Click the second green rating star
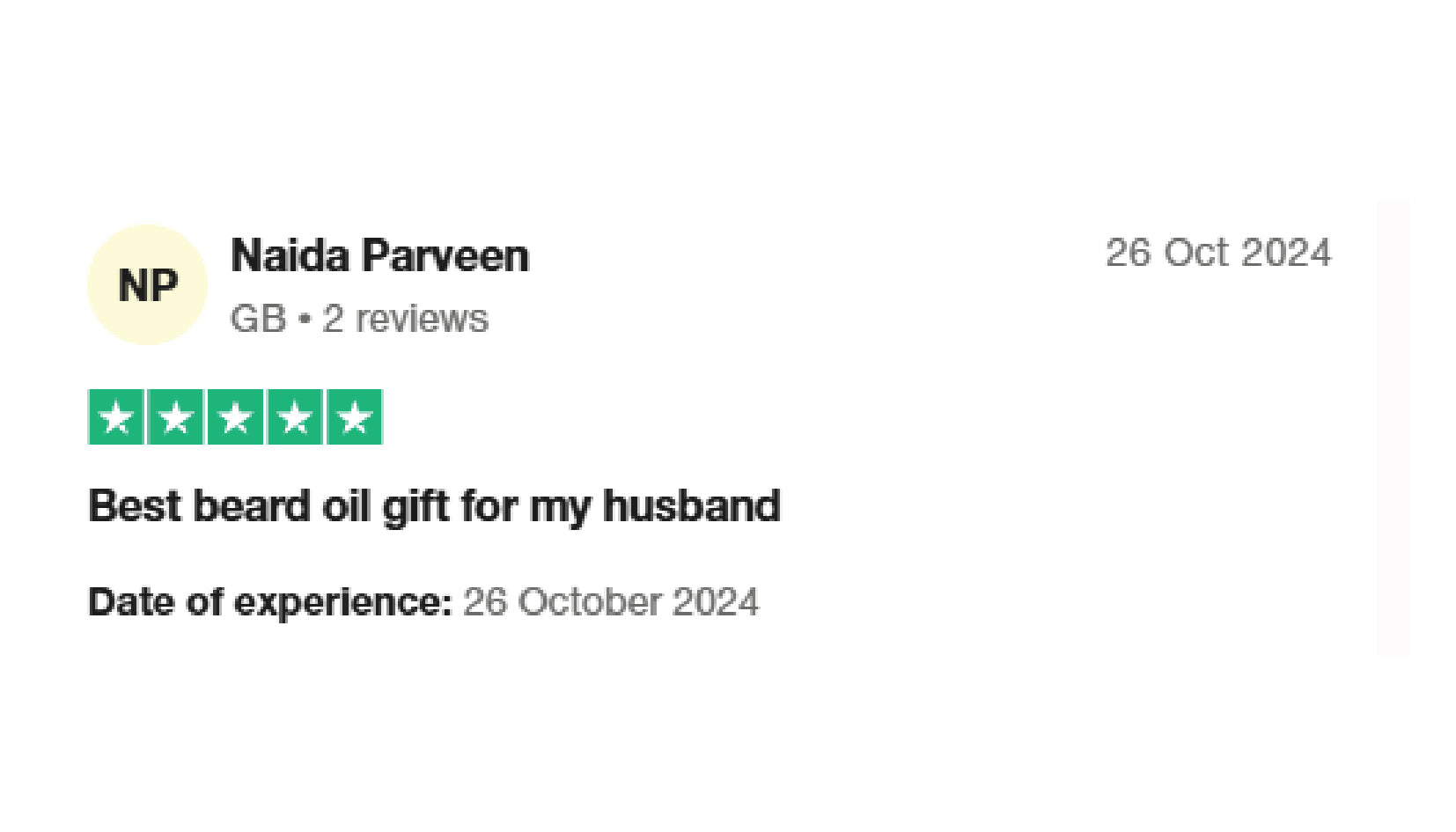 176,417
